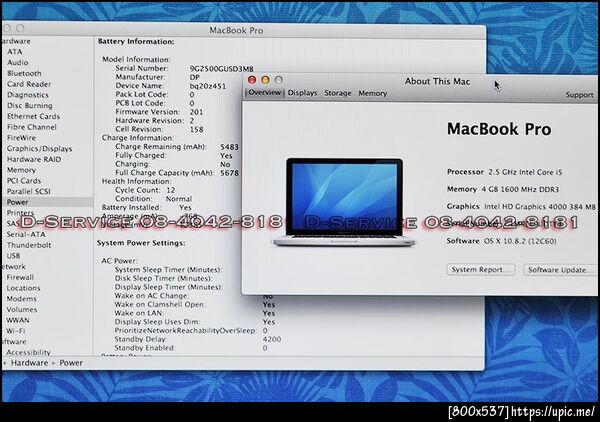Select Wi-Fi under Network
Screen dimensions: 600x422
click(16, 331)
